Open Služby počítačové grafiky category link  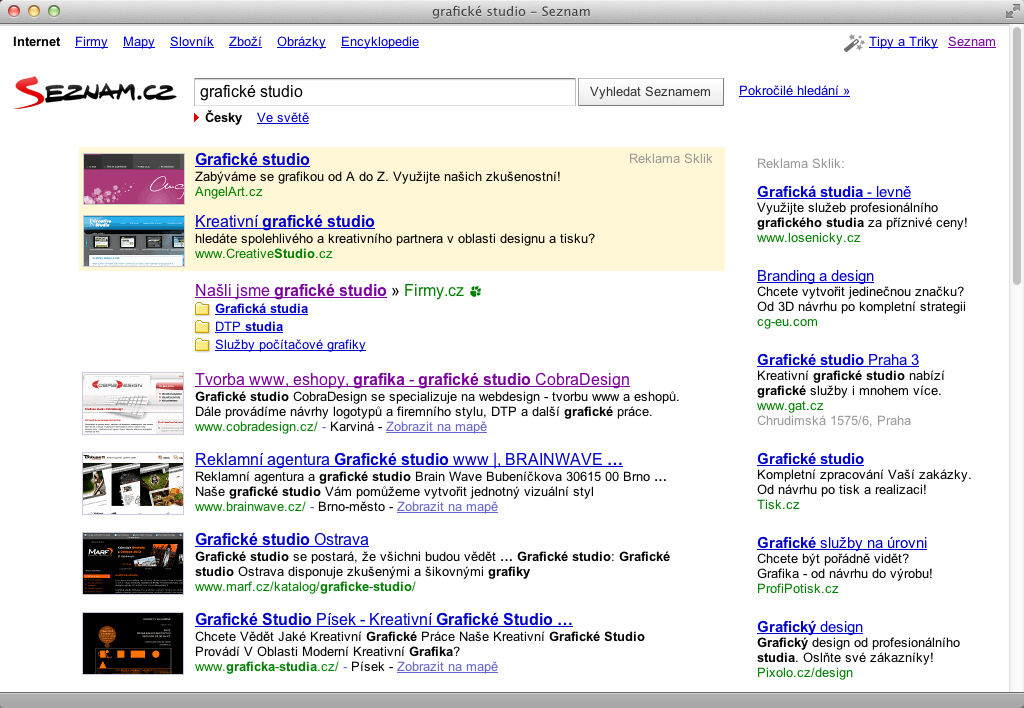coord(290,345)
